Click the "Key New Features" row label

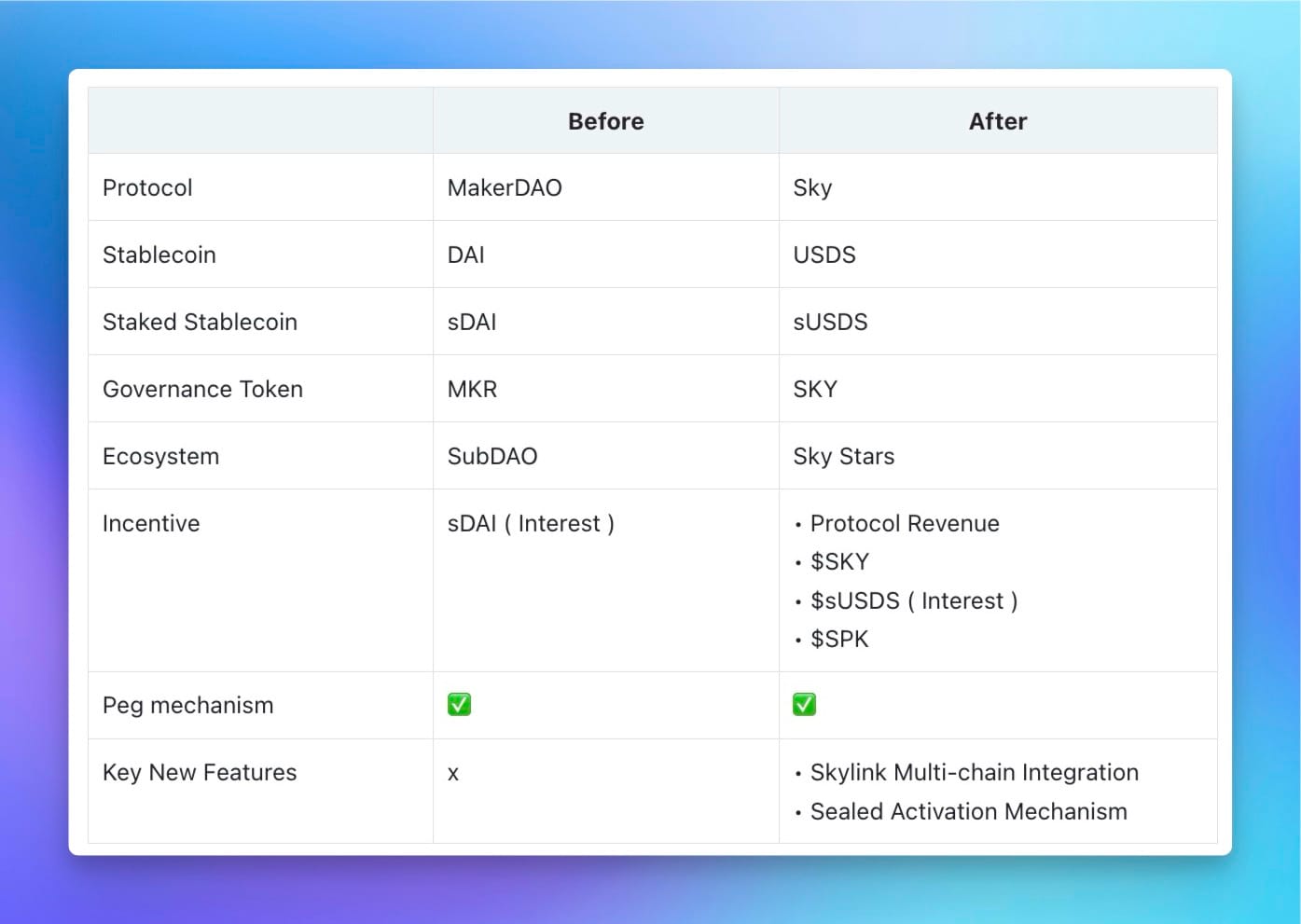coord(200,772)
